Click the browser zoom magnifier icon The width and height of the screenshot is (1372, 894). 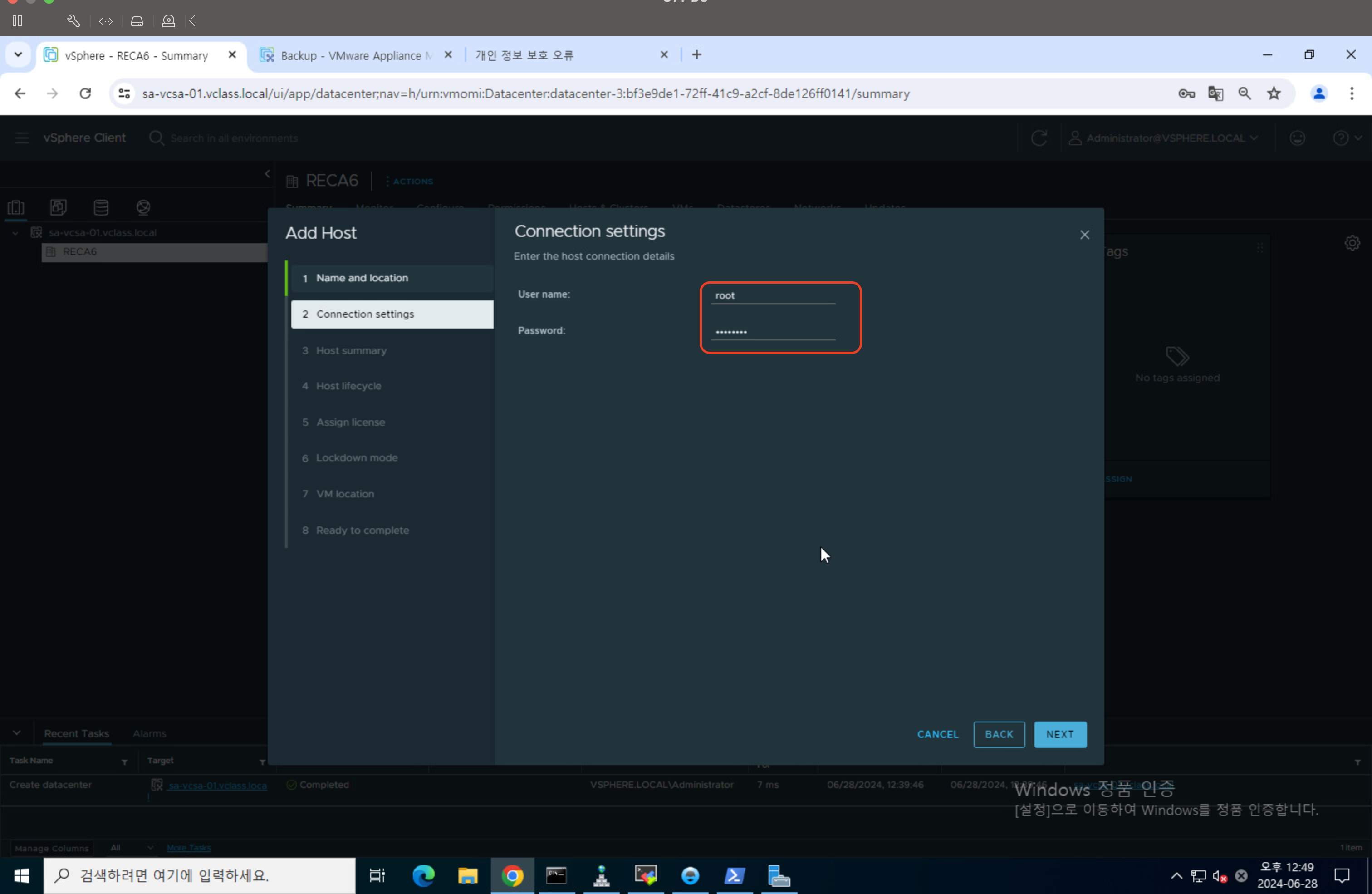(1245, 93)
